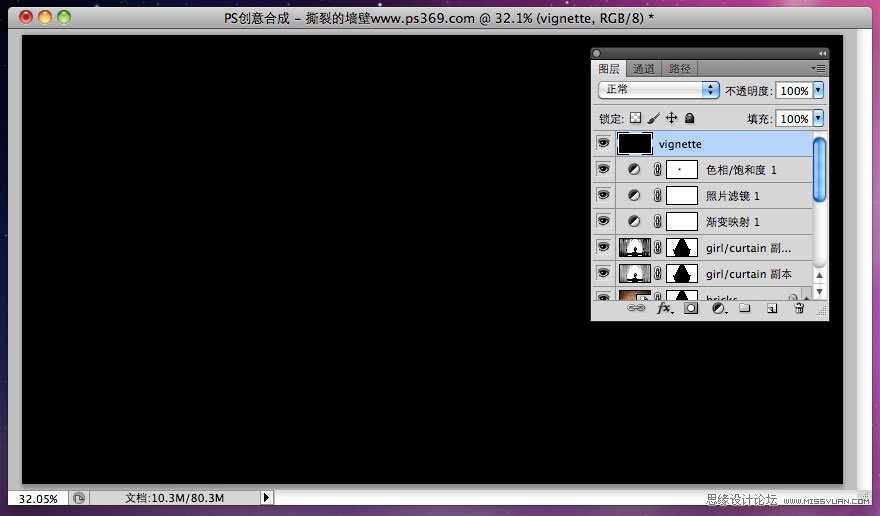Open status bar info popup triangle

point(267,497)
